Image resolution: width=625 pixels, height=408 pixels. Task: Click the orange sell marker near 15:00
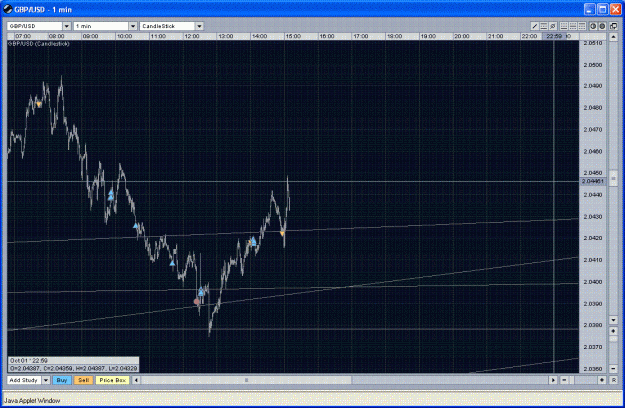pyautogui.click(x=282, y=233)
